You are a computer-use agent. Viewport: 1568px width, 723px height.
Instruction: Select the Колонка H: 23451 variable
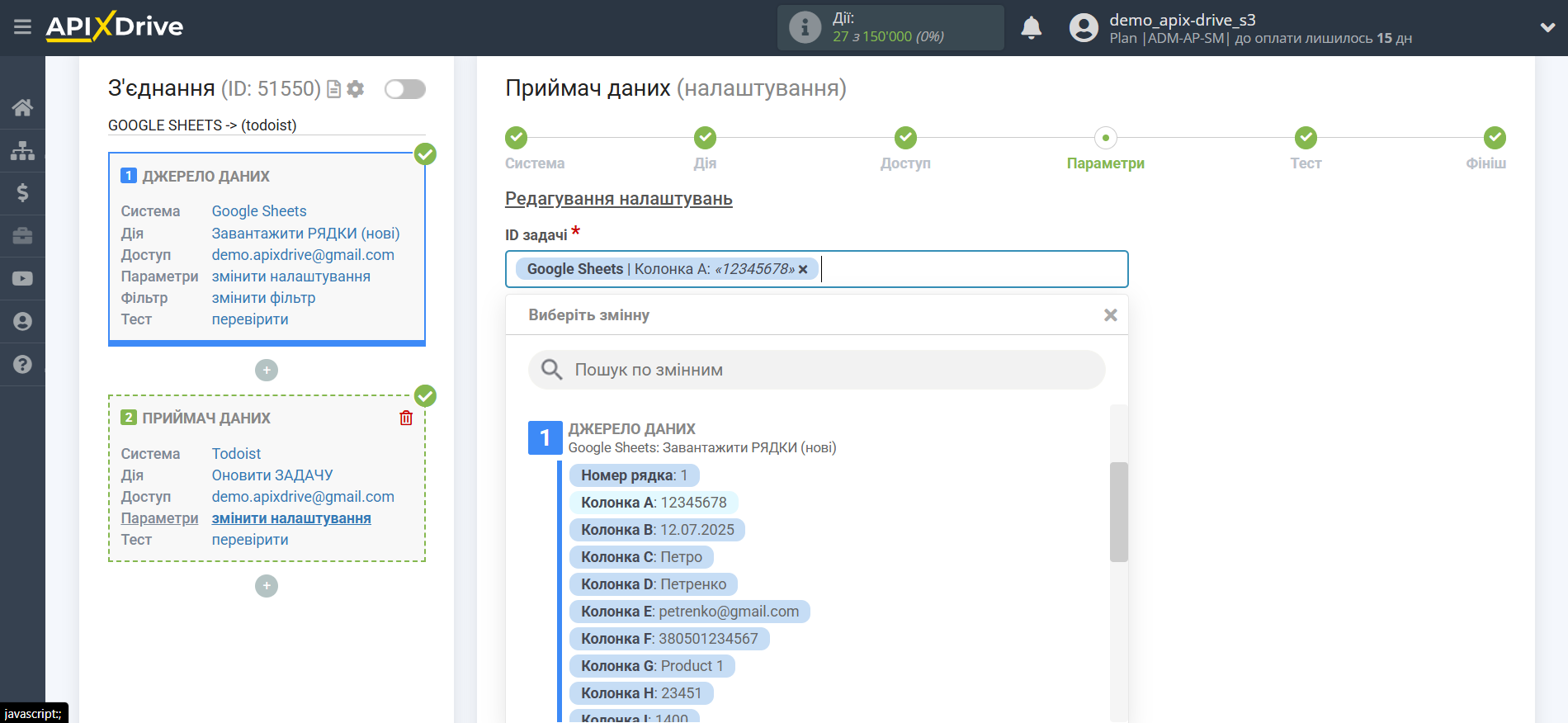[641, 693]
